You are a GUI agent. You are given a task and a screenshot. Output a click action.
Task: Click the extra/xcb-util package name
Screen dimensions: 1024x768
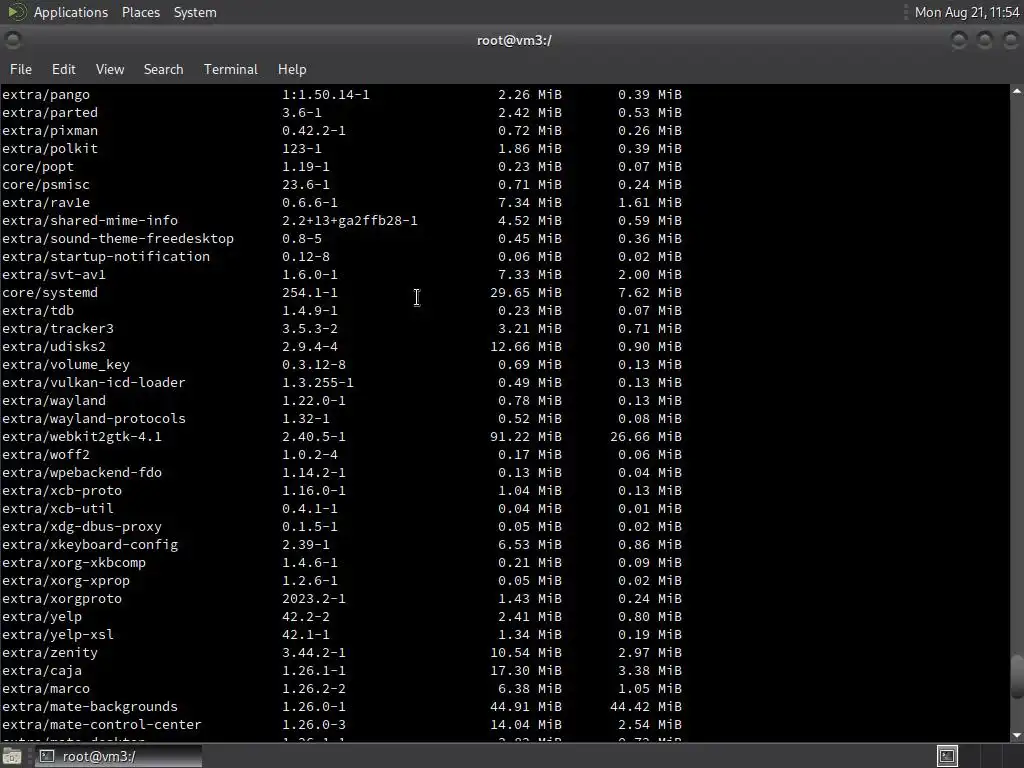coord(57,509)
